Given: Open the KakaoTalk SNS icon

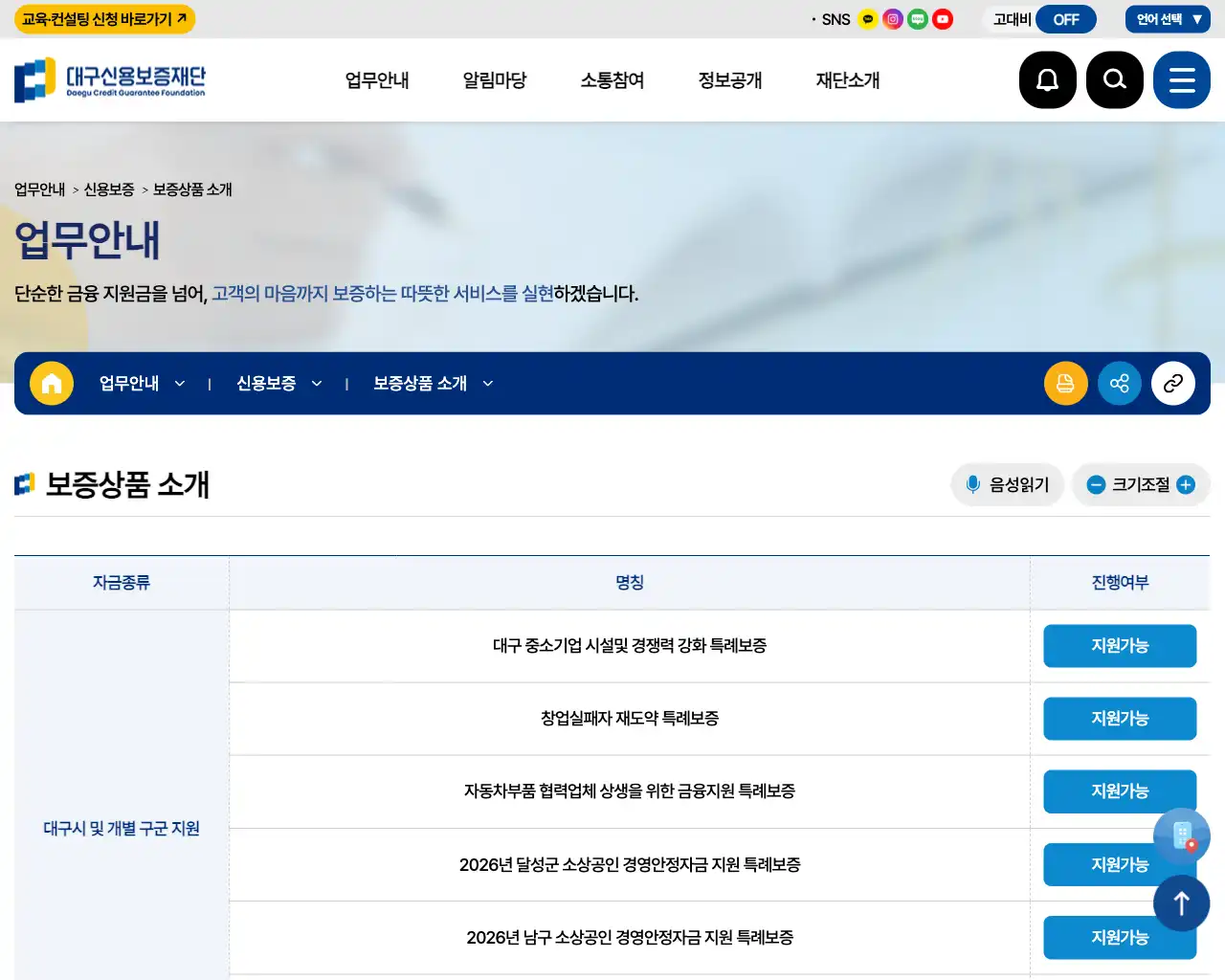Looking at the screenshot, I should point(868,19).
